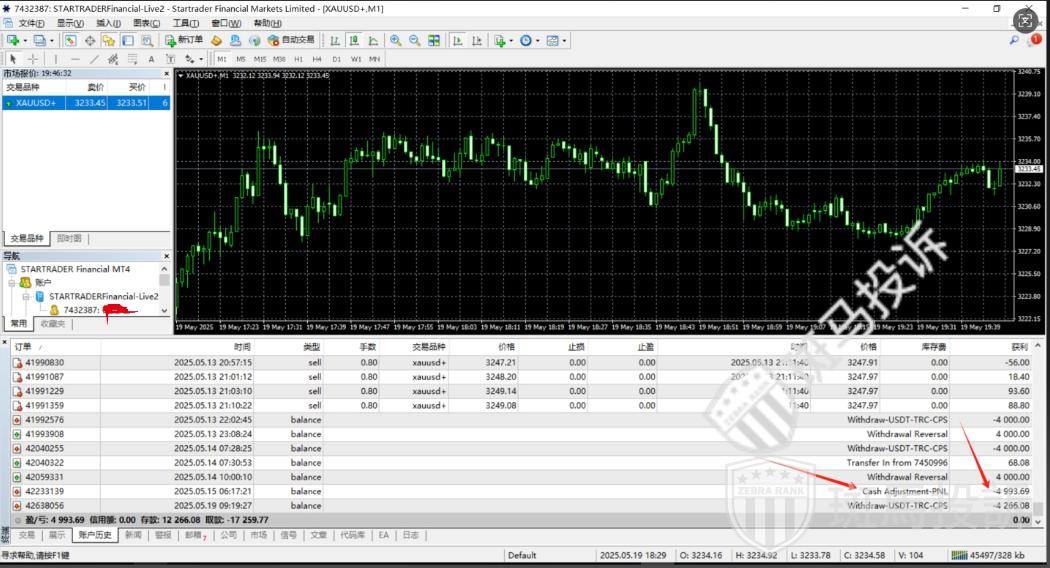Click the zoom out magnifier icon
1050x568 pixels.
pos(414,40)
